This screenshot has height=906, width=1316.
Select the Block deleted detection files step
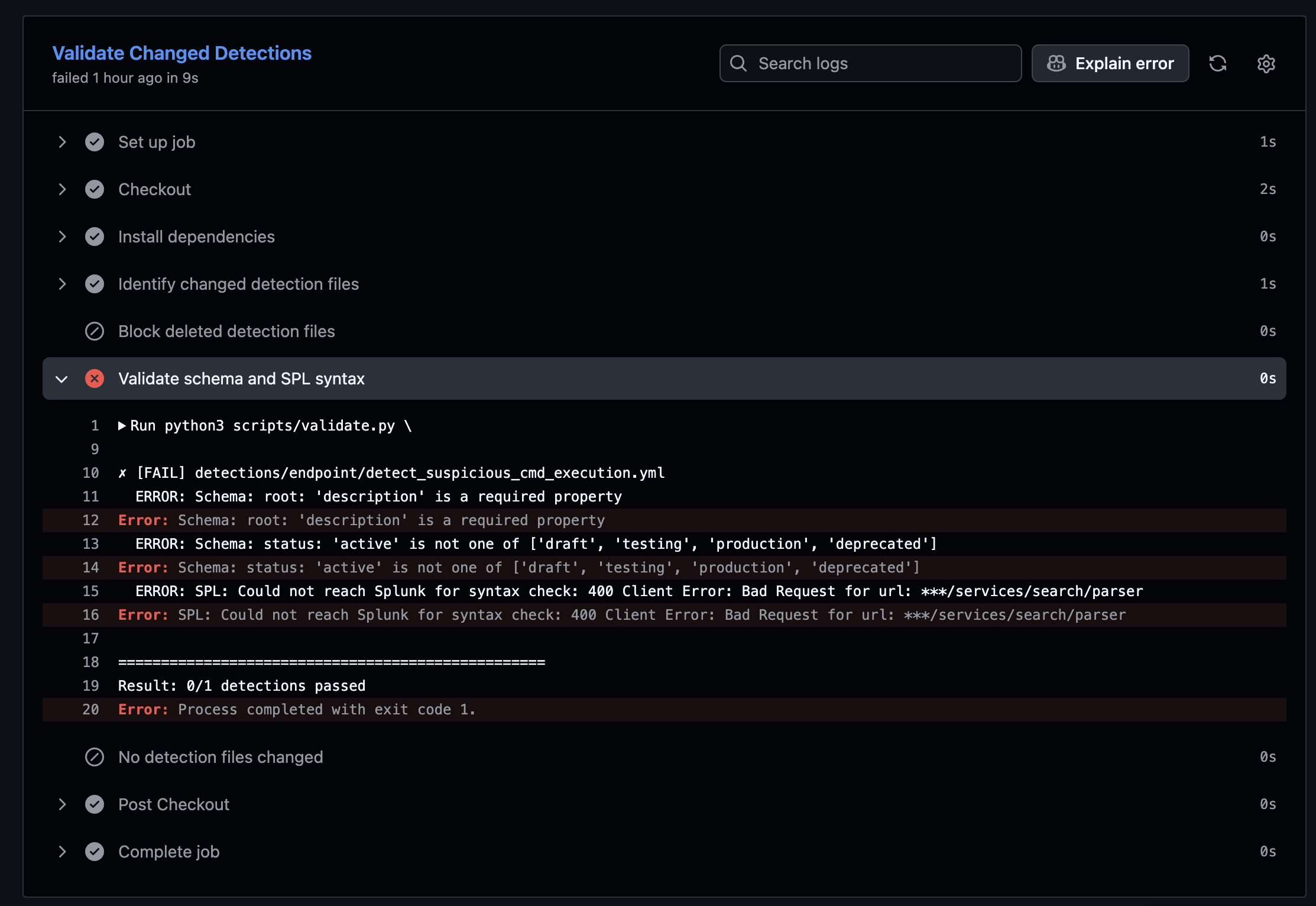click(665, 331)
